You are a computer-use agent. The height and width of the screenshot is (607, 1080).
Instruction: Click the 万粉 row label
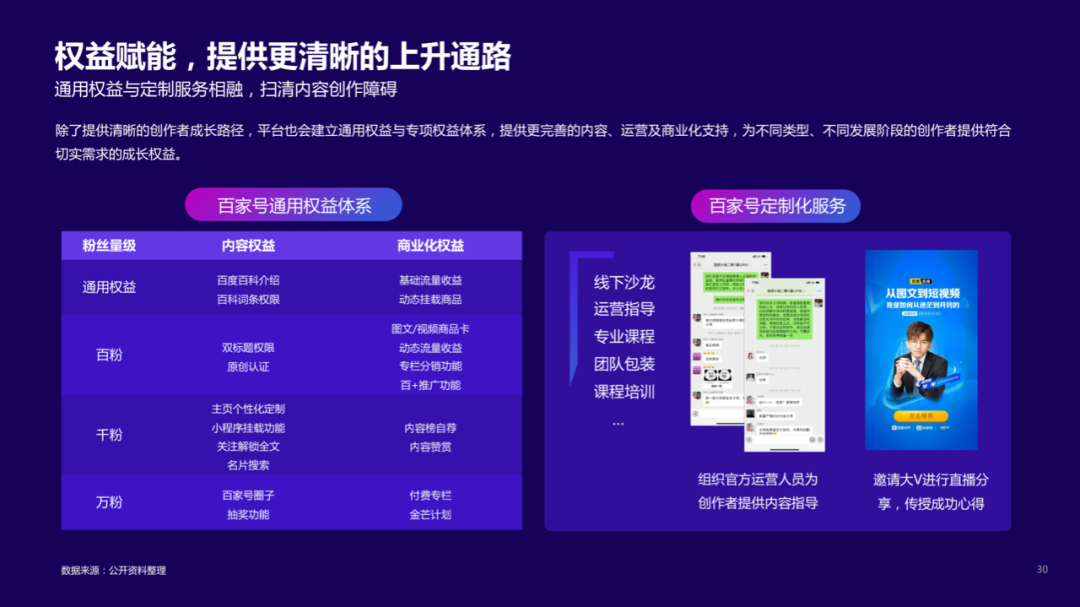(109, 502)
